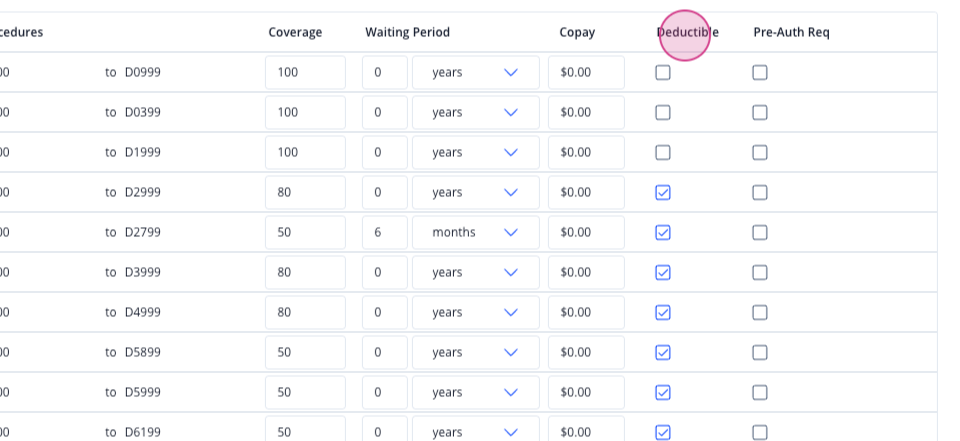Image resolution: width=960 pixels, height=441 pixels.
Task: Focus waiting period number for D0399 row
Action: coord(384,113)
